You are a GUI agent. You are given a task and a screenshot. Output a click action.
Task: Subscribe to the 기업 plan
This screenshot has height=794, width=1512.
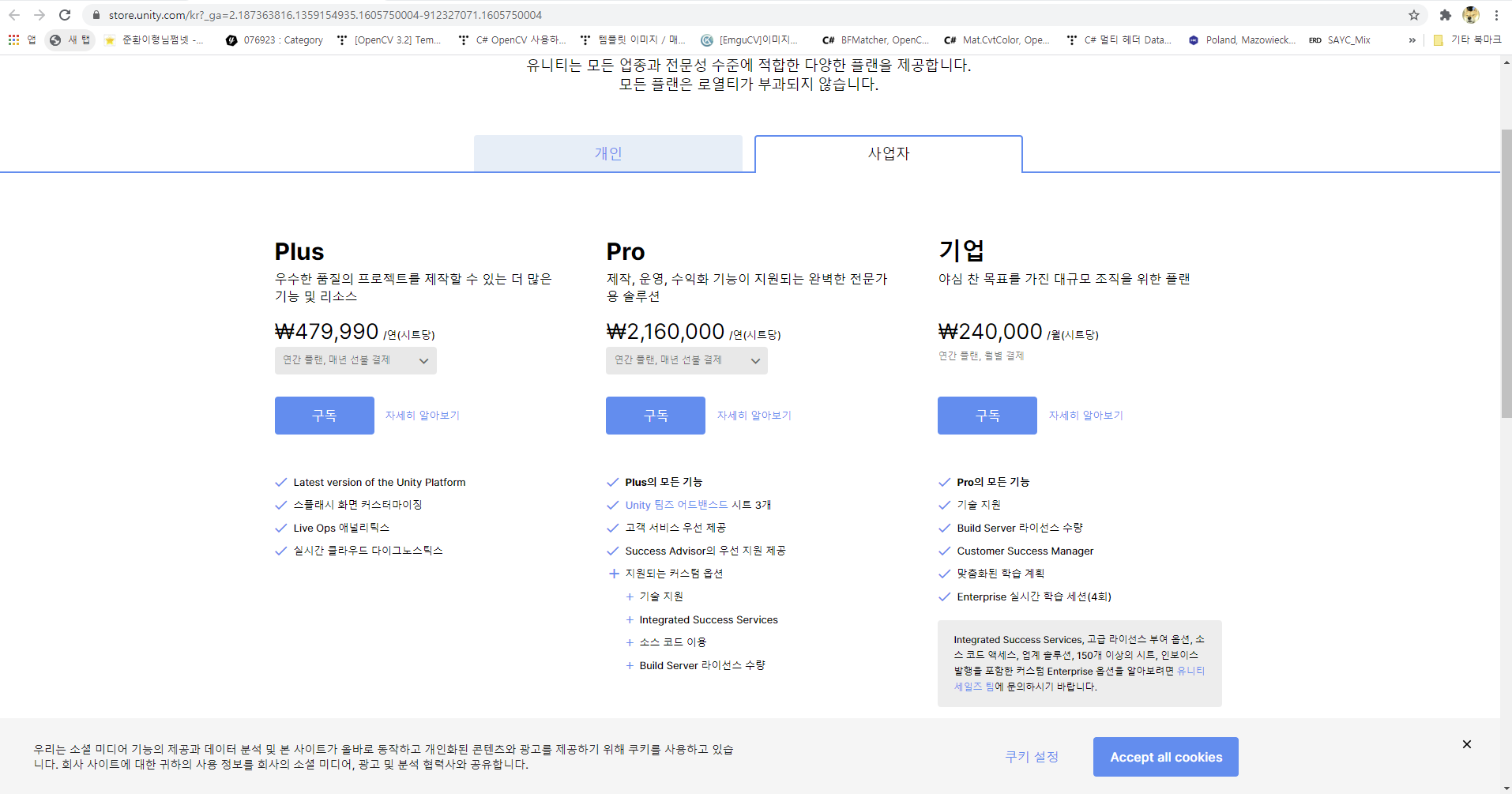point(987,416)
